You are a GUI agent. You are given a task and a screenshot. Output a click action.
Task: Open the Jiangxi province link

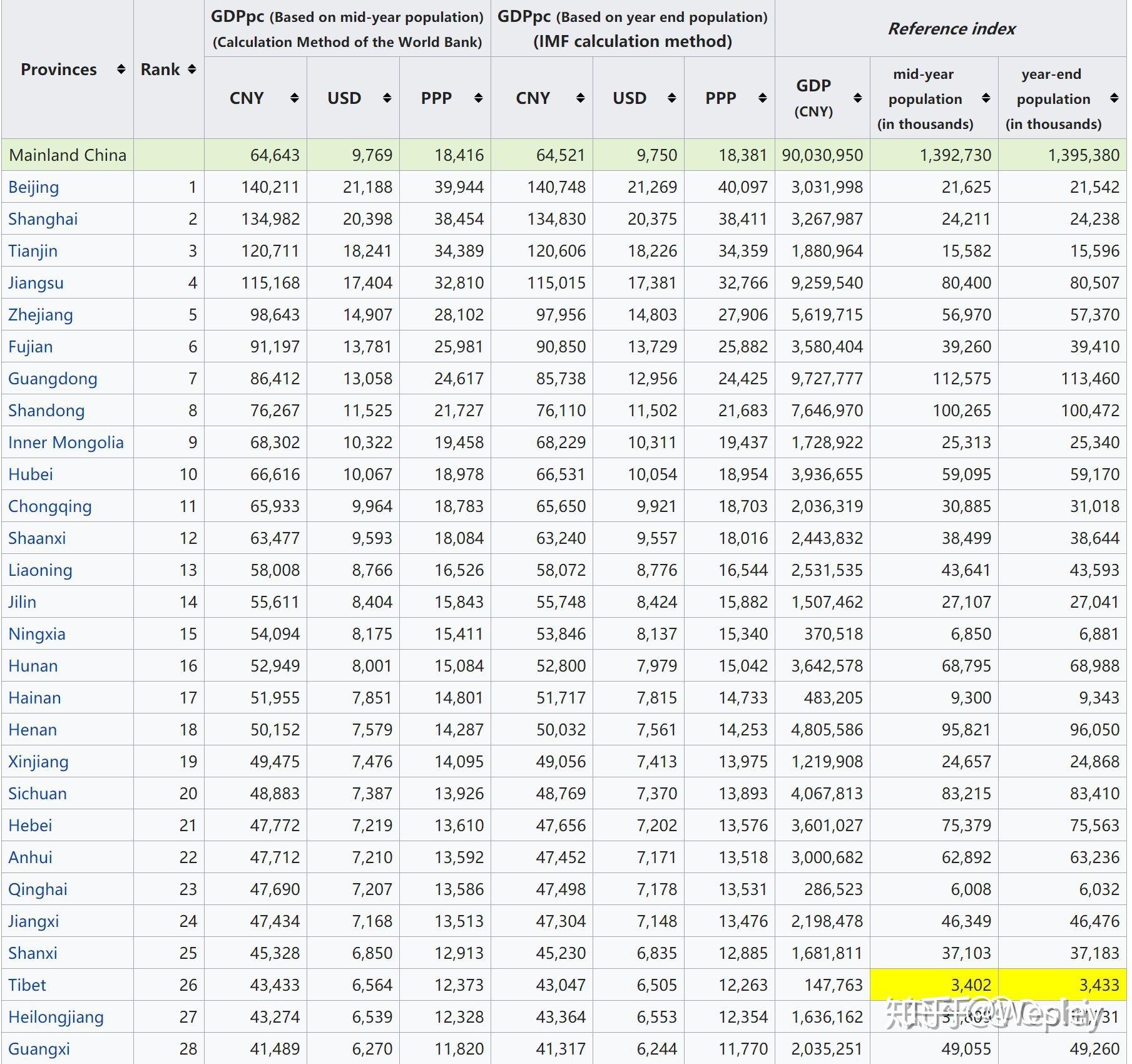tap(33, 921)
